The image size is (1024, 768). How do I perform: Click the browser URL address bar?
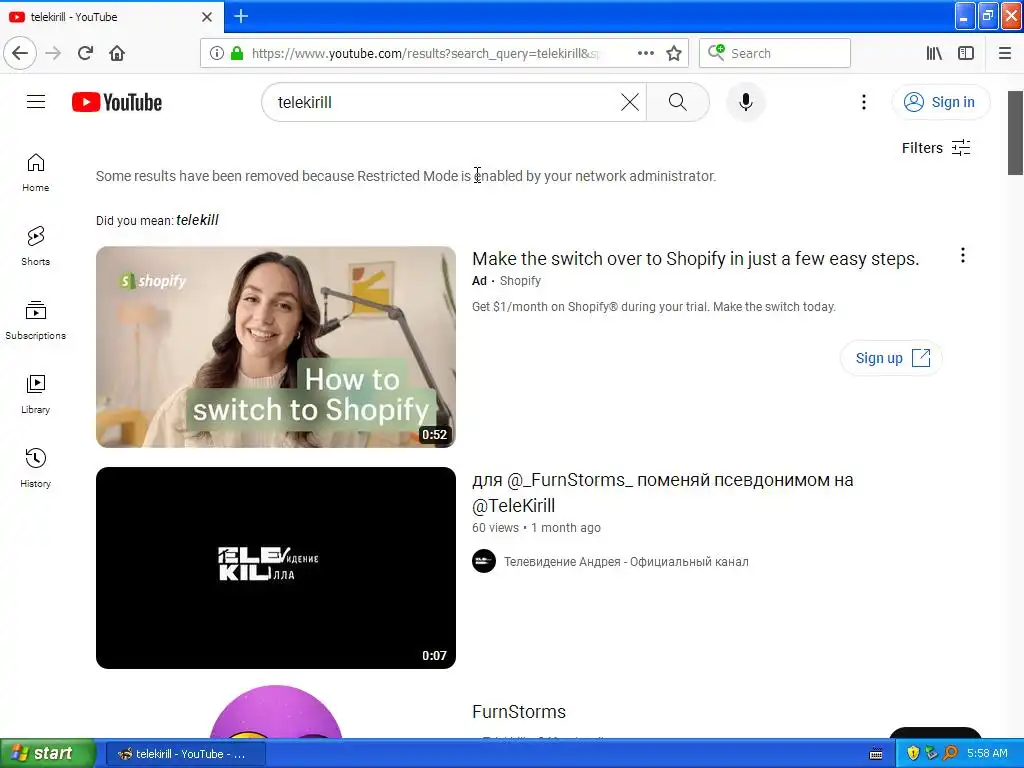coord(425,53)
